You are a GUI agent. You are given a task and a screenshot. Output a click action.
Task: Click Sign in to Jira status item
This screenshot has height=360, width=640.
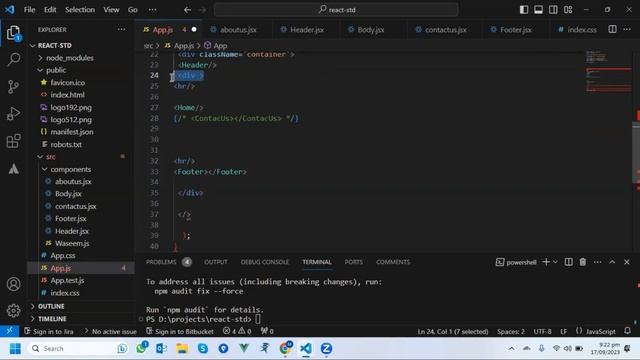click(x=49, y=331)
